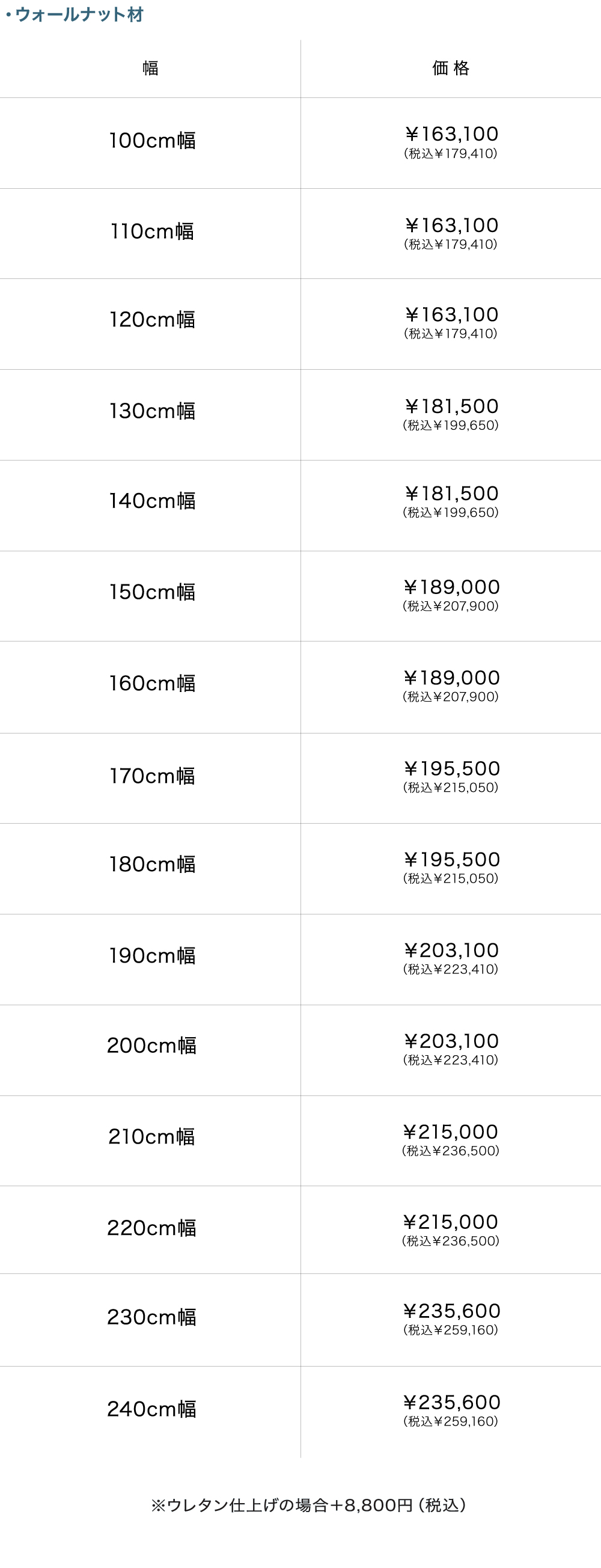Screen dimensions: 601x1568
Task: Click the price for 110cm幅
Action: tap(451, 226)
